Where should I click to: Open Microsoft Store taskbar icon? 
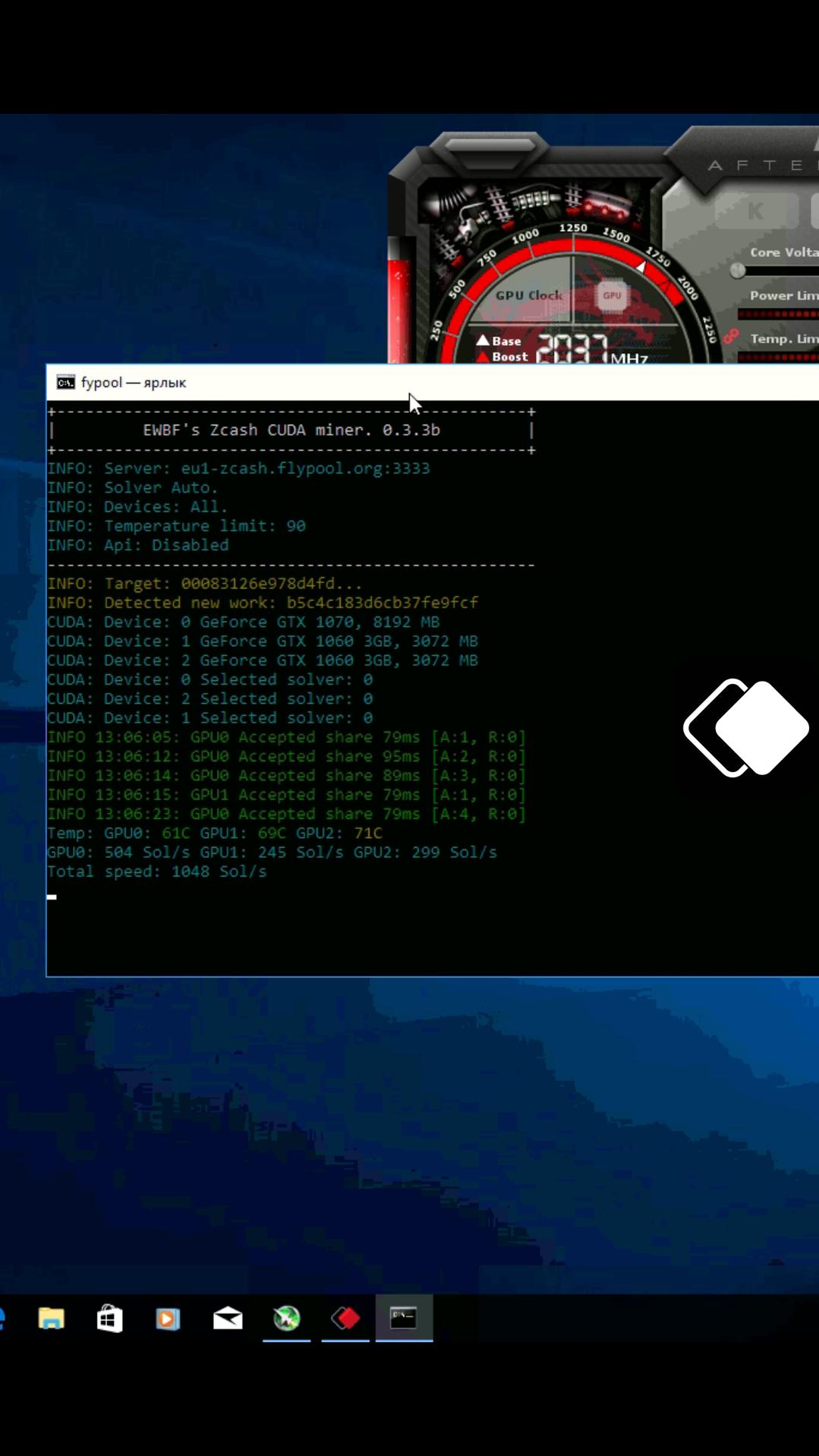click(x=109, y=1319)
